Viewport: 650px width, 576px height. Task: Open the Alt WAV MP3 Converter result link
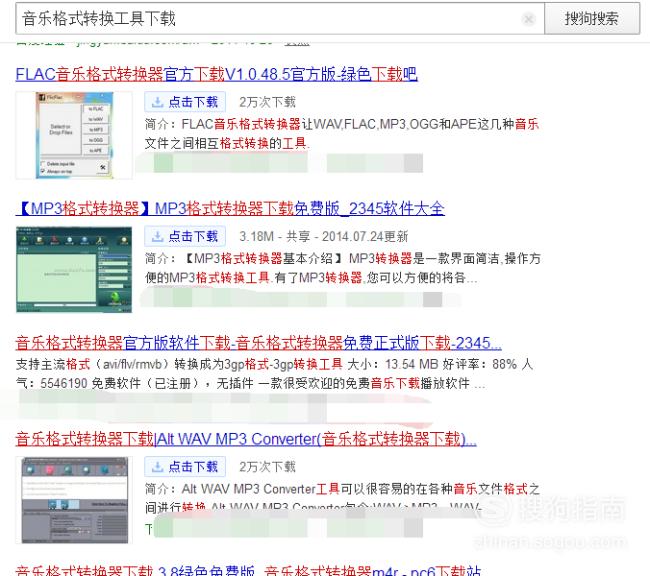[x=246, y=439]
